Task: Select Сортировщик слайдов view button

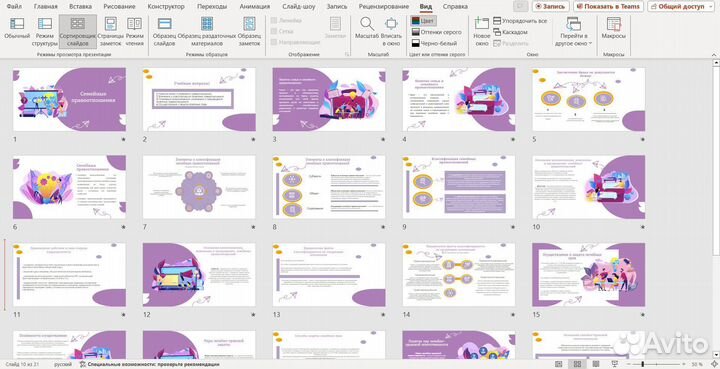Action: pos(78,31)
